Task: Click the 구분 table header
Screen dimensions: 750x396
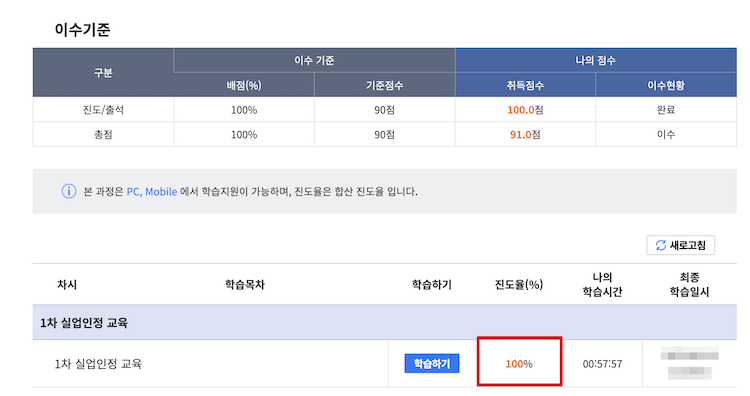Action: pos(103,73)
